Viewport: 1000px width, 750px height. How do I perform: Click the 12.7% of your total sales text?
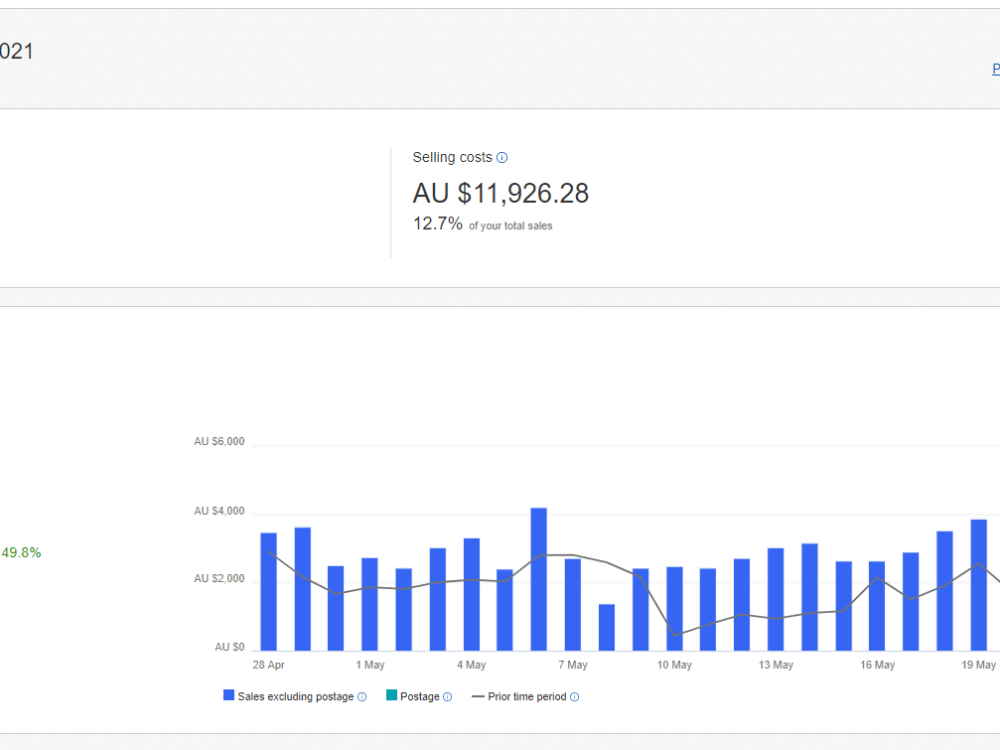(482, 224)
